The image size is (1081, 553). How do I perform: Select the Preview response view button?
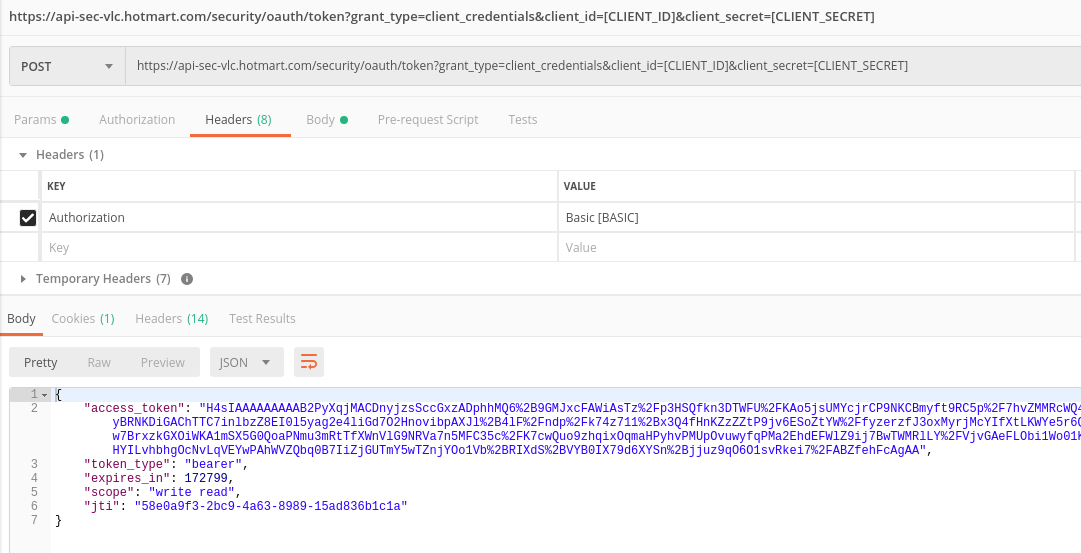[x=162, y=362]
